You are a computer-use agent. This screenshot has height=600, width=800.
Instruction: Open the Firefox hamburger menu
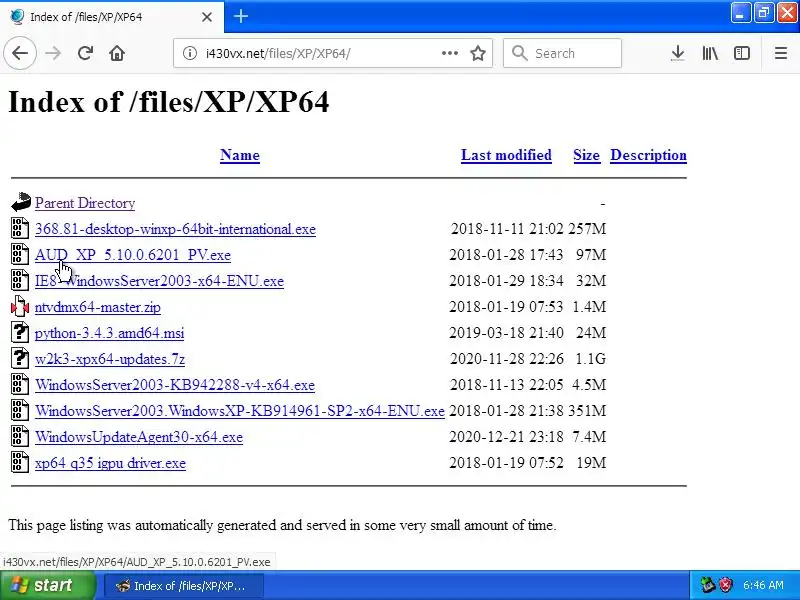tap(781, 53)
